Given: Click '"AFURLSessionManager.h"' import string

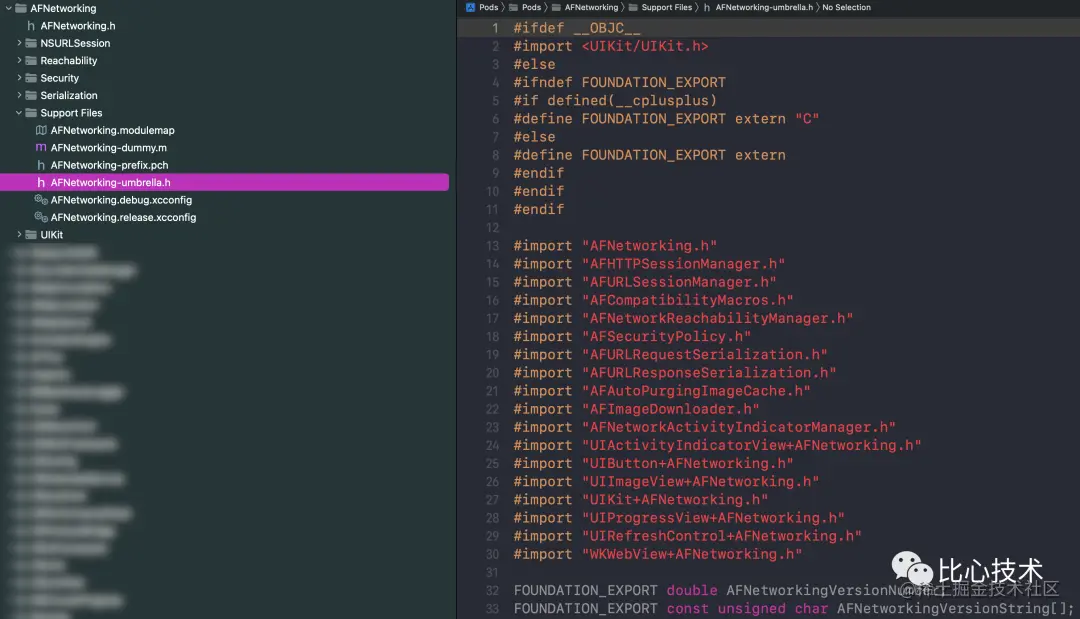Looking at the screenshot, I should (x=679, y=282).
